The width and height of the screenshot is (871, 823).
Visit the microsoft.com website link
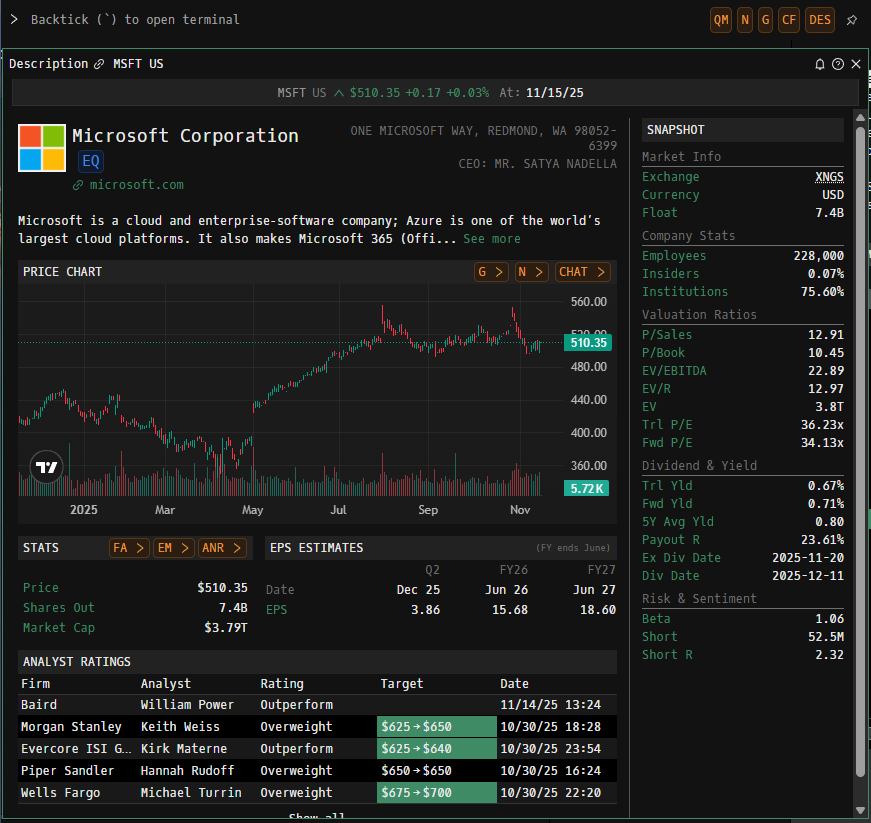coord(136,185)
